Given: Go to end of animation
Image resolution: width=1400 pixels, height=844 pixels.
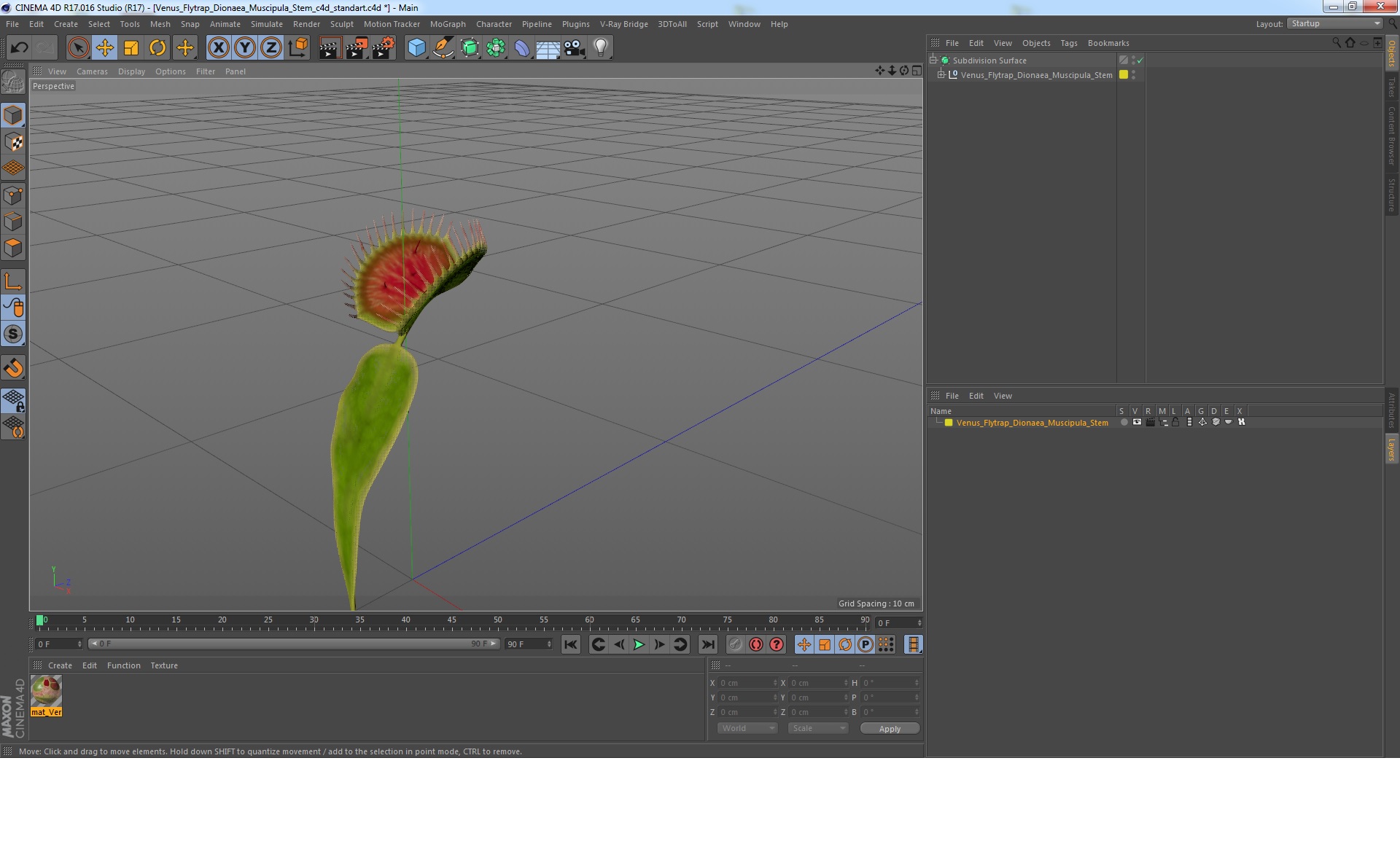Looking at the screenshot, I should (x=707, y=644).
